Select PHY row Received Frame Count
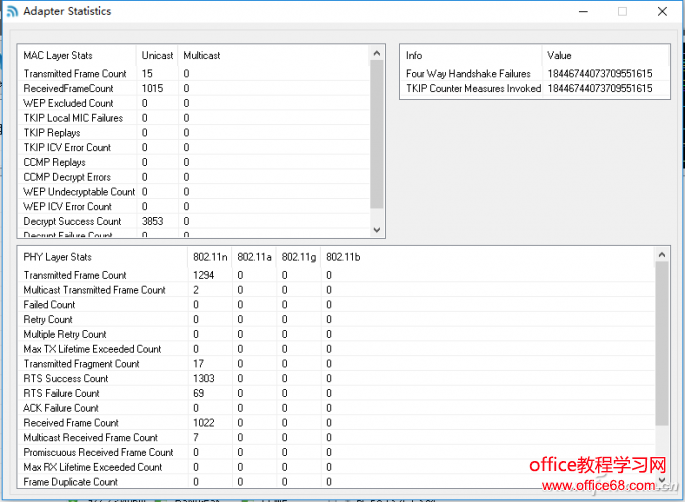The image size is (685, 502). coord(336,423)
